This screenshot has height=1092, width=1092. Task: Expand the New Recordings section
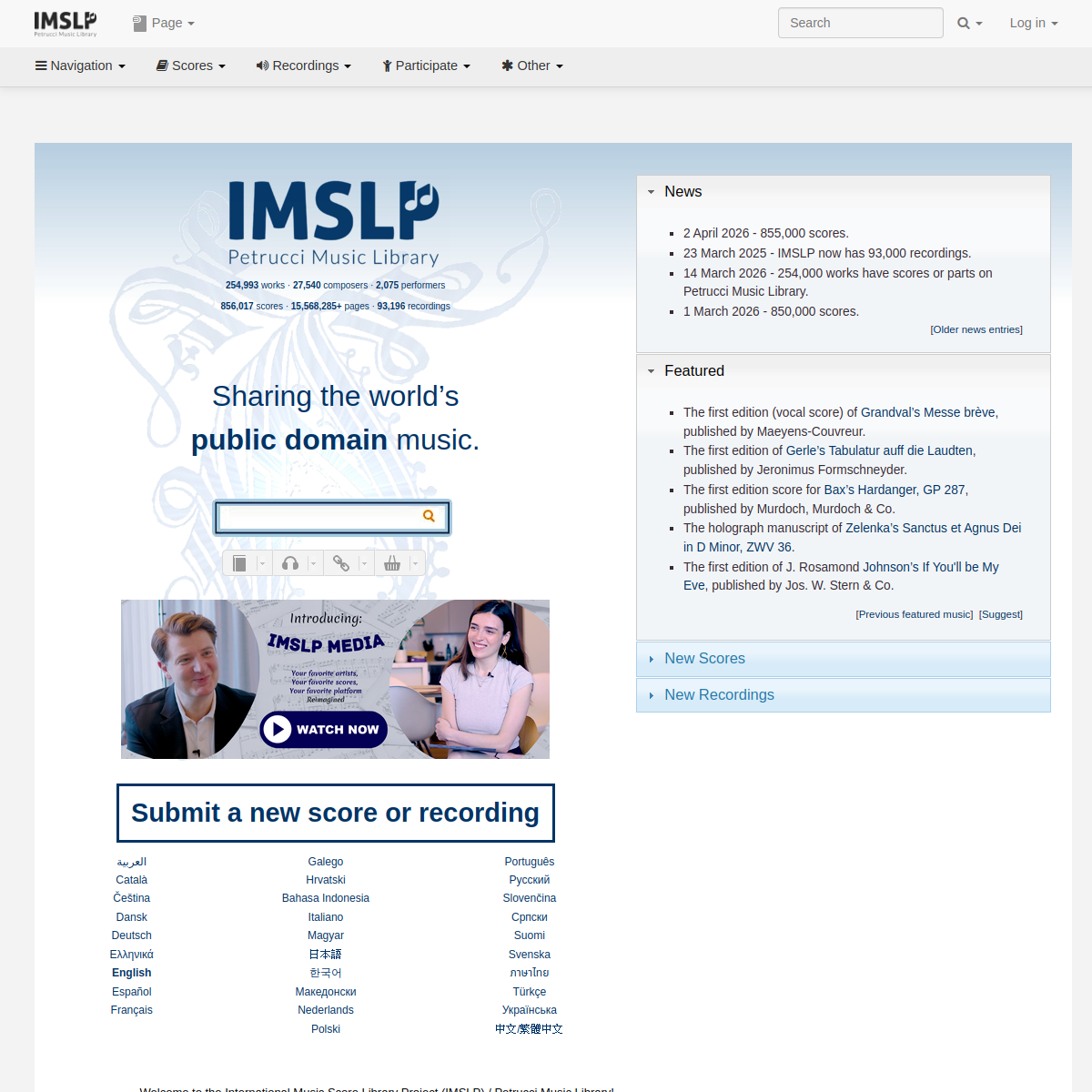click(x=719, y=694)
